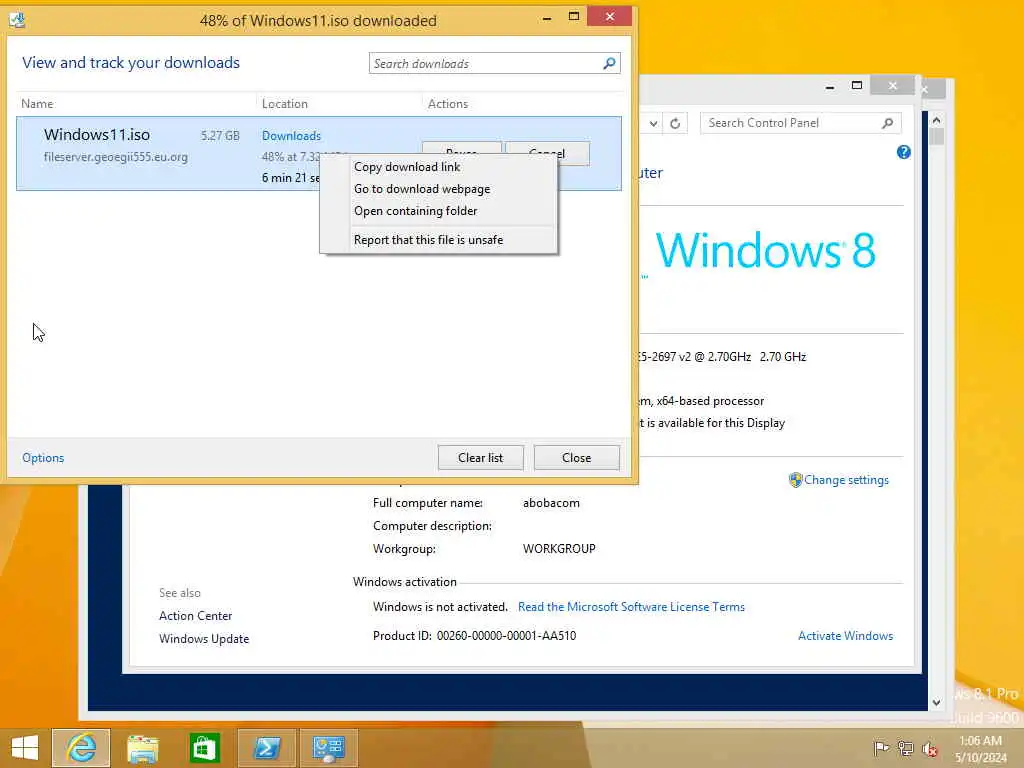Image resolution: width=1024 pixels, height=768 pixels.
Task: Open Windows Update under See also
Action: (204, 639)
